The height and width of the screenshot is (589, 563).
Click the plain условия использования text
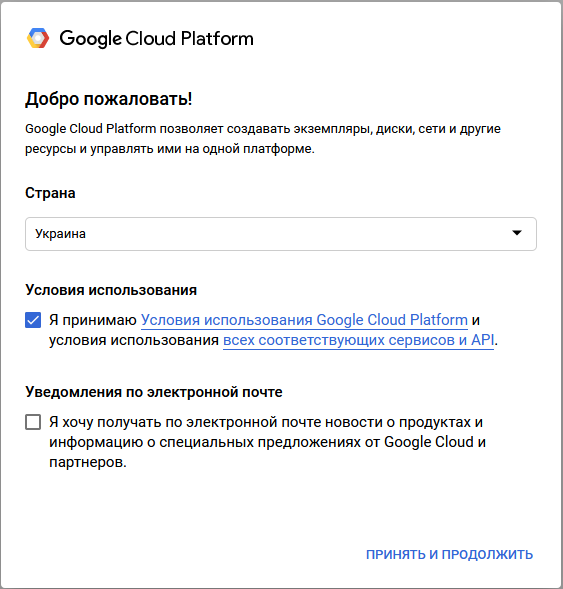pyautogui.click(x=134, y=340)
